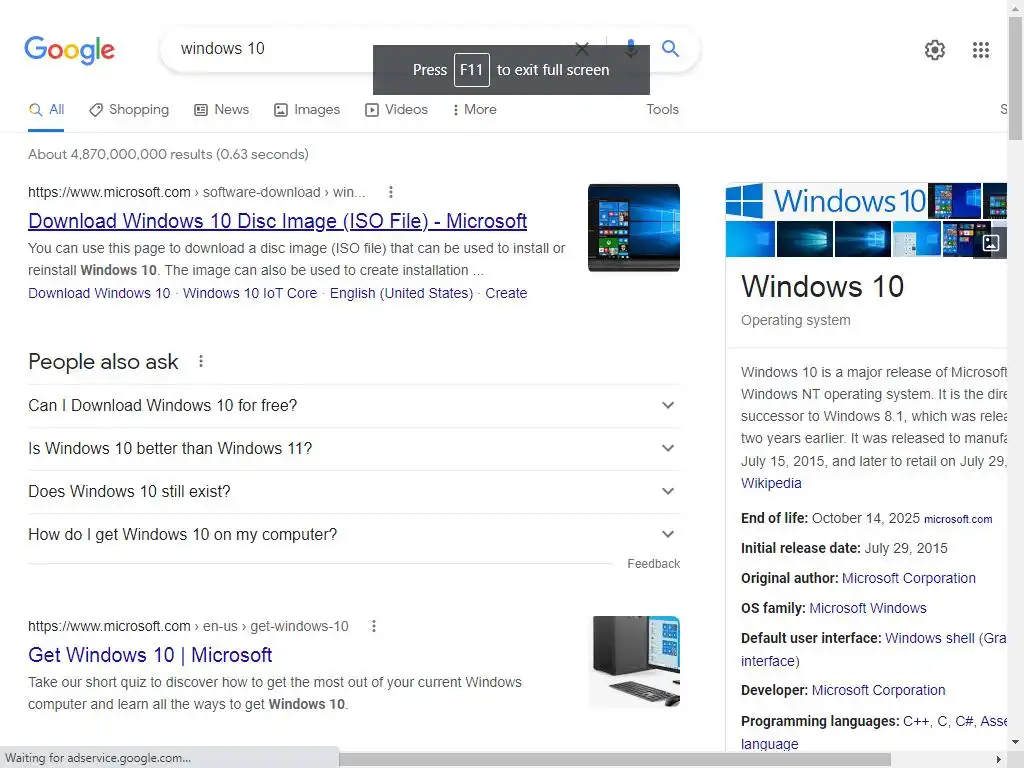This screenshot has height=768, width=1024.
Task: Open the 'Get Windows 10 | Microsoft' result
Action: point(150,655)
